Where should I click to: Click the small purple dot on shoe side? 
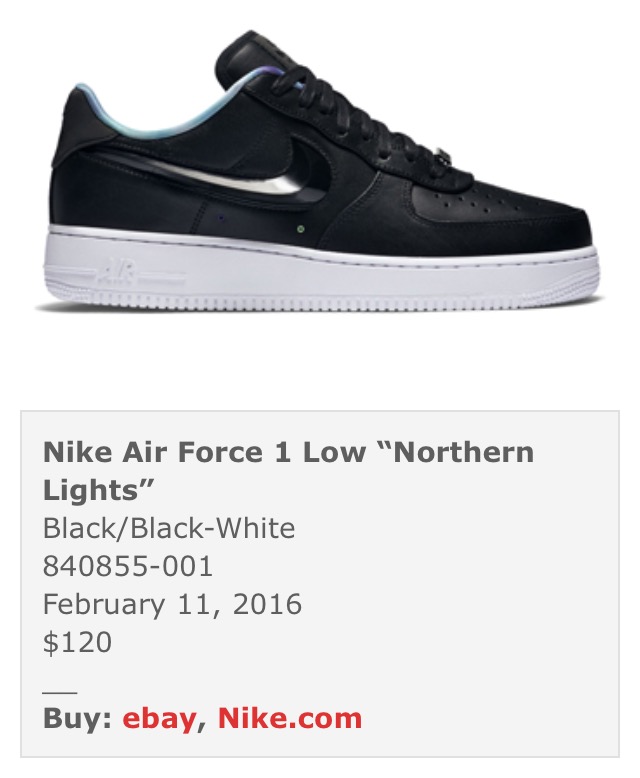coord(220,218)
